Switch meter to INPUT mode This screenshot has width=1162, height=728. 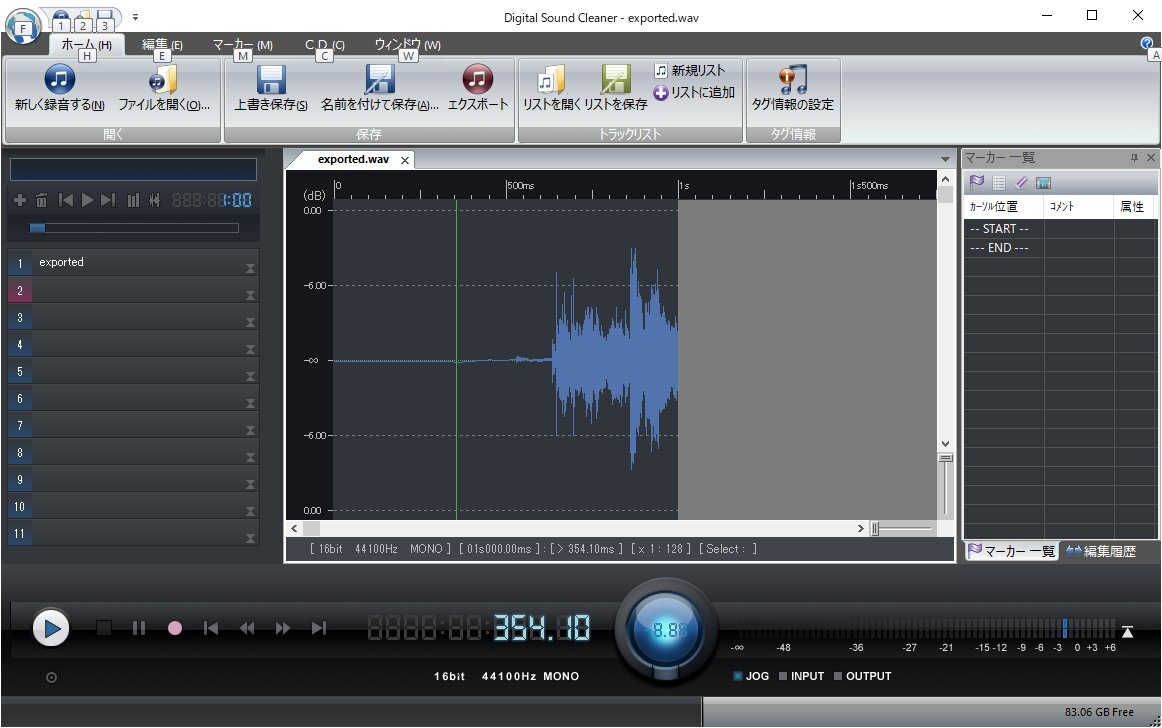[801, 676]
